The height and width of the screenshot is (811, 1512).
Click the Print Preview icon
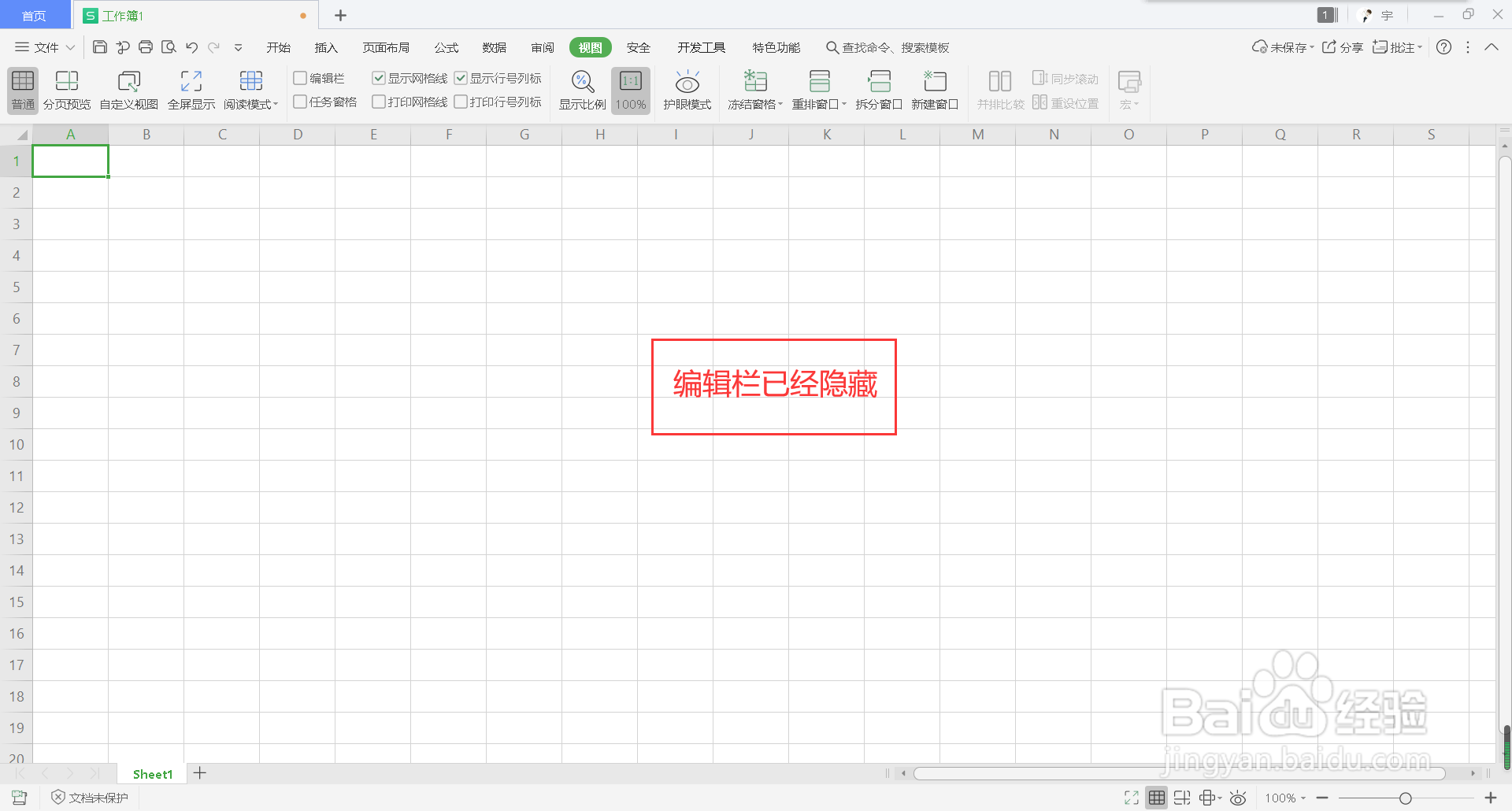[x=169, y=47]
